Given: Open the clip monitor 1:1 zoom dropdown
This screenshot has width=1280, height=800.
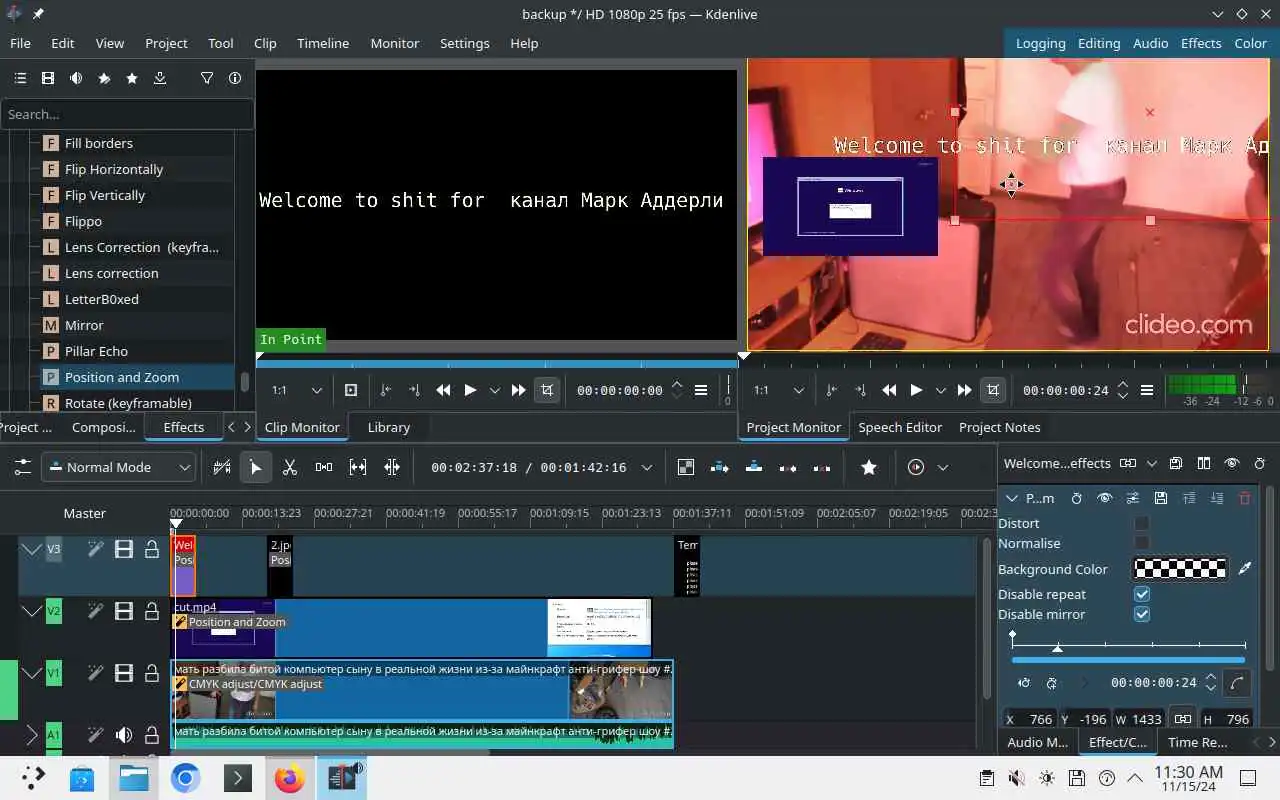Looking at the screenshot, I should click(x=297, y=391).
